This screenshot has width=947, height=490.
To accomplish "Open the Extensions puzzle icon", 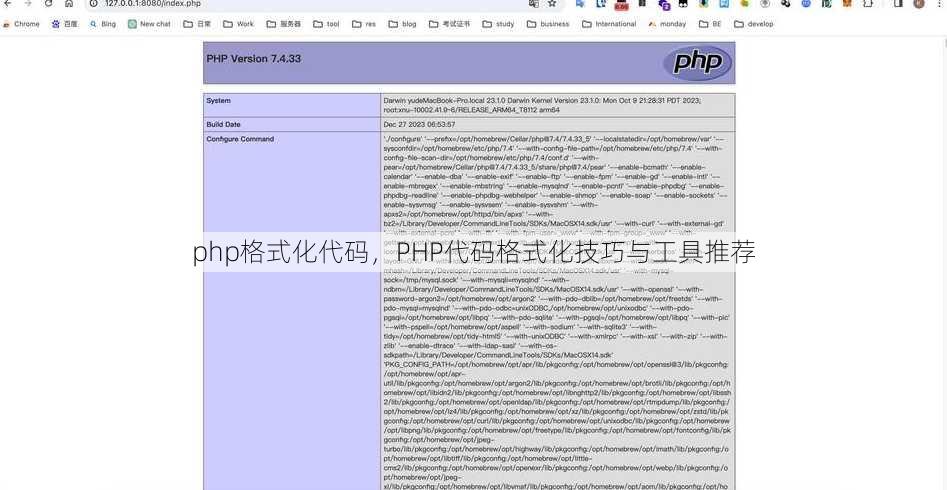I will (868, 3).
